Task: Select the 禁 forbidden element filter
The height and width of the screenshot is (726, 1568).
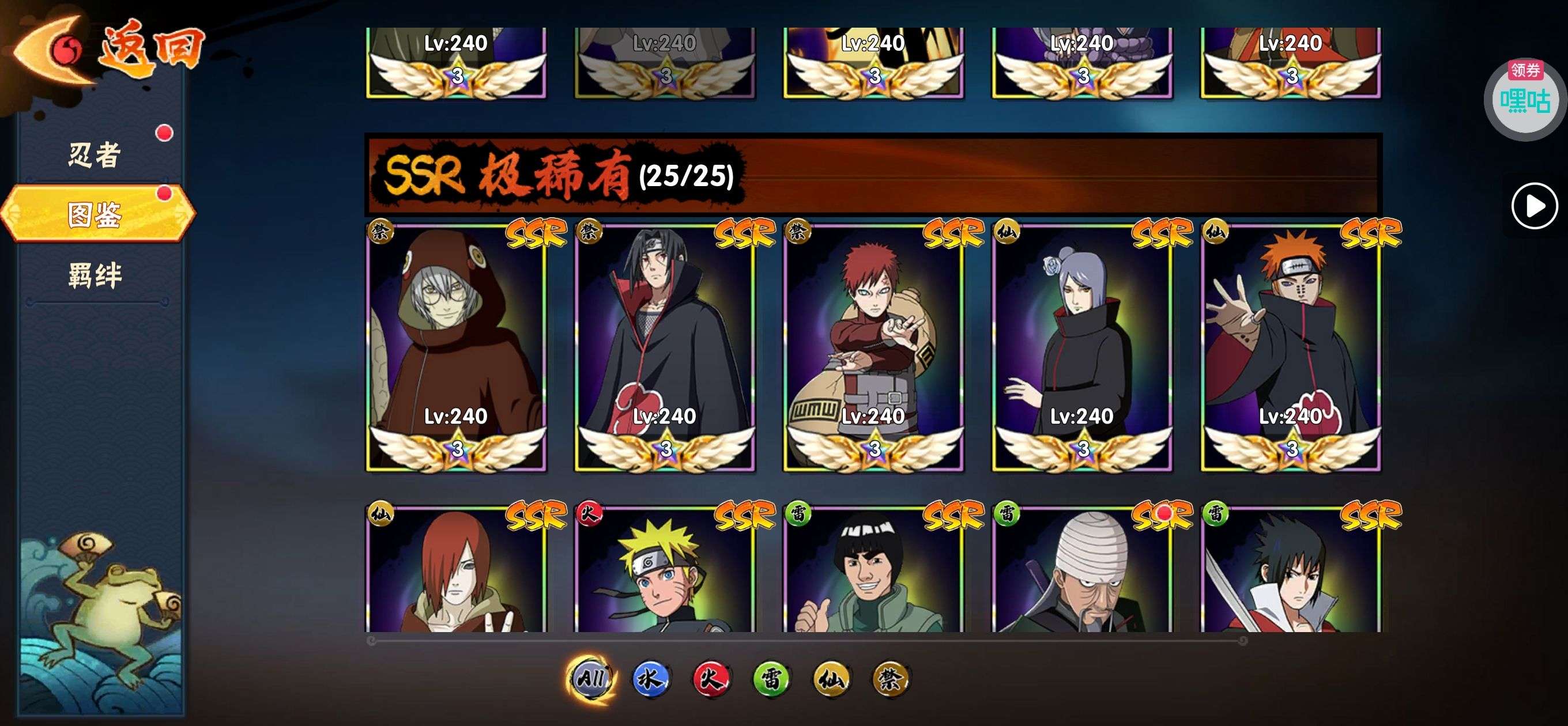Action: (891, 678)
